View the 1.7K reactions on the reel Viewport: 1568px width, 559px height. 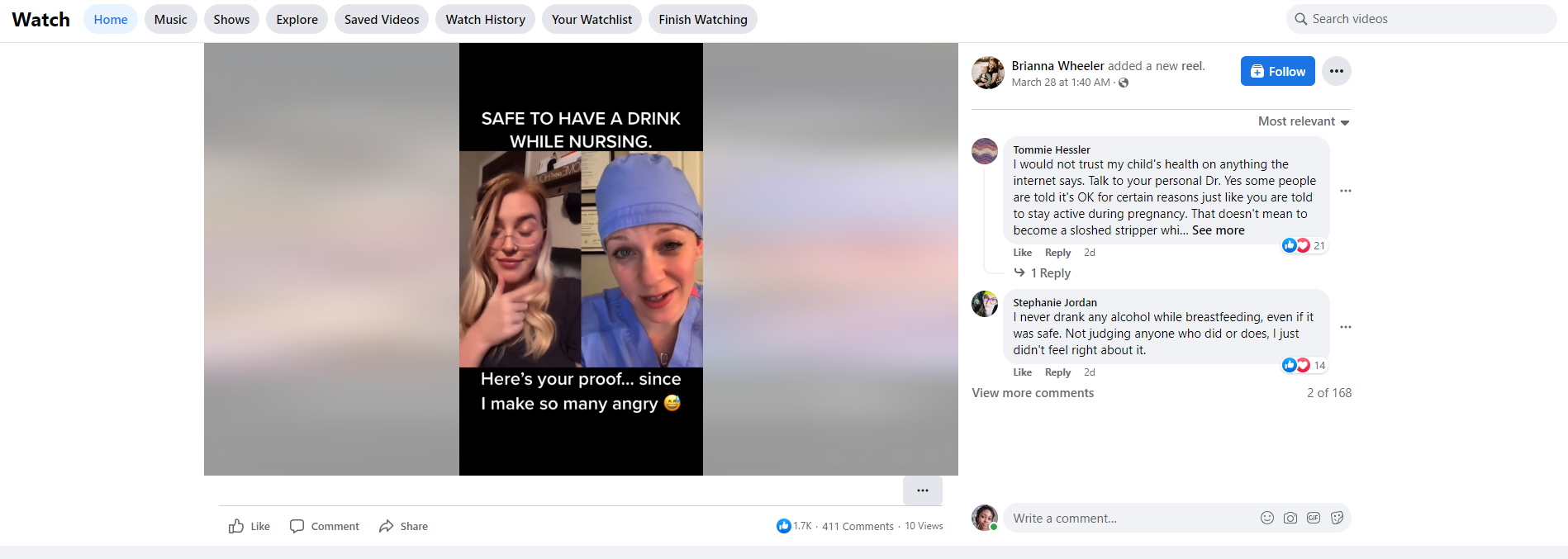794,526
